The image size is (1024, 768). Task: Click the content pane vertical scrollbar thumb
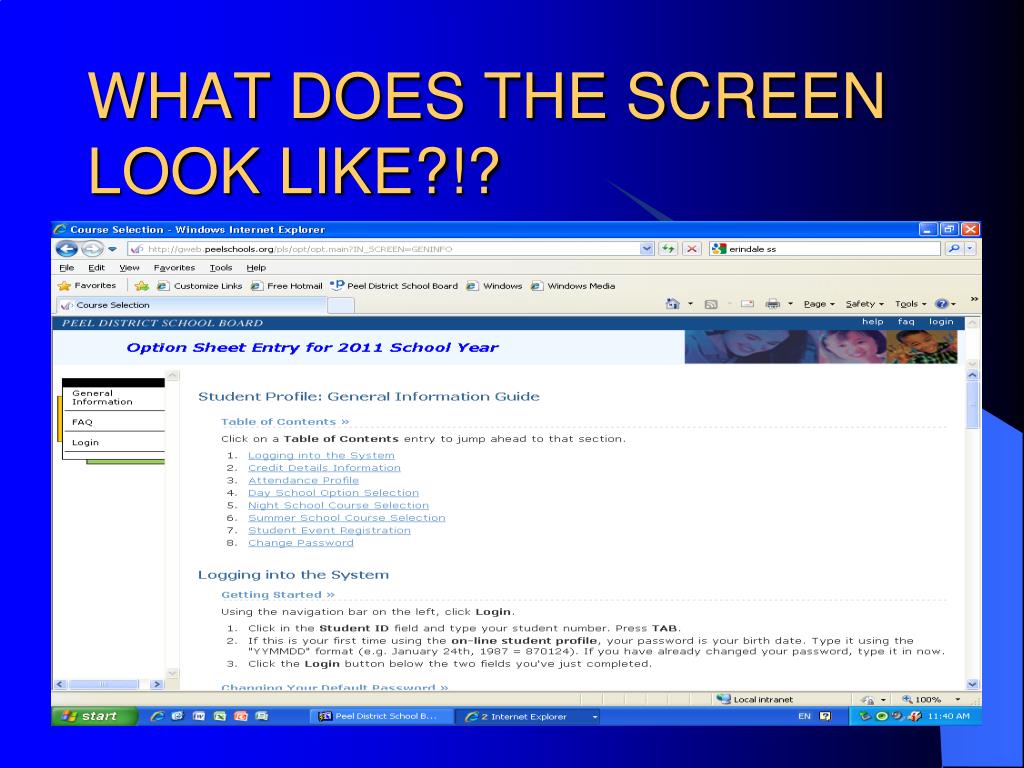pyautogui.click(x=972, y=405)
